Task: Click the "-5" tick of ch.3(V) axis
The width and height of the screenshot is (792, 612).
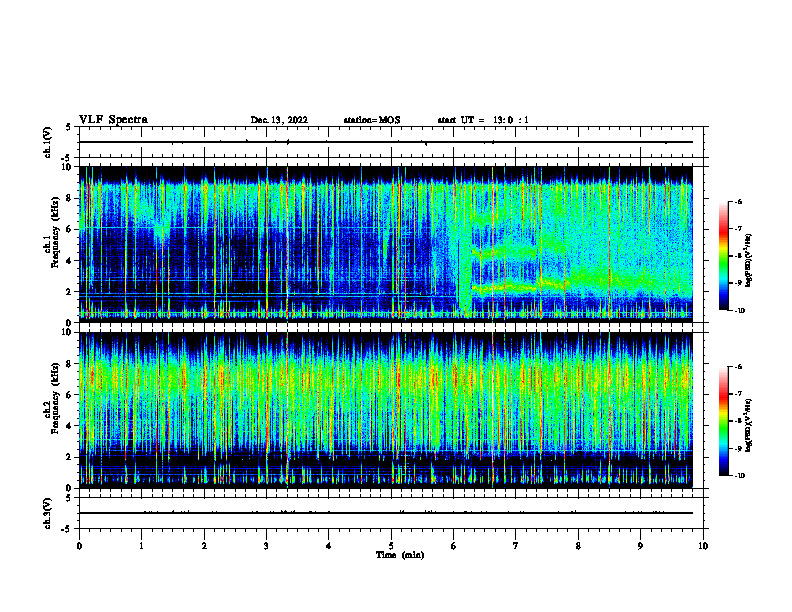Action: pos(68,529)
